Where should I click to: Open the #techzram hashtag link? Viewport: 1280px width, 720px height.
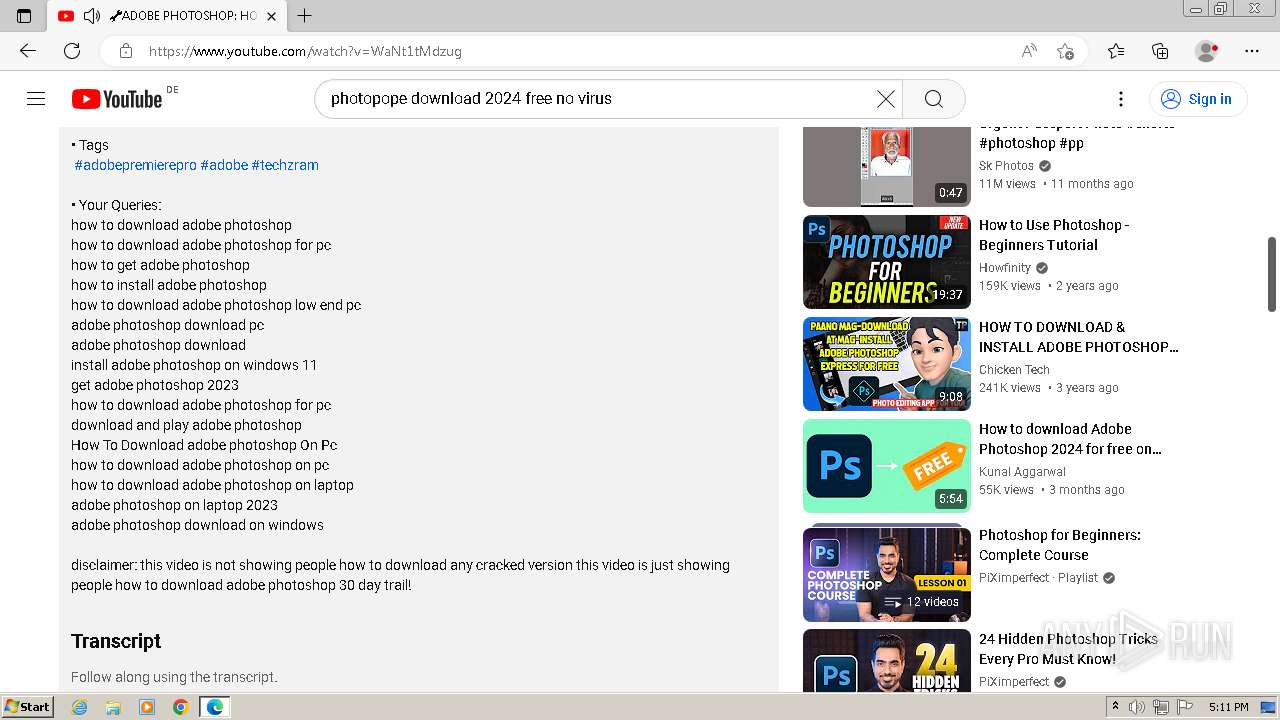(285, 165)
